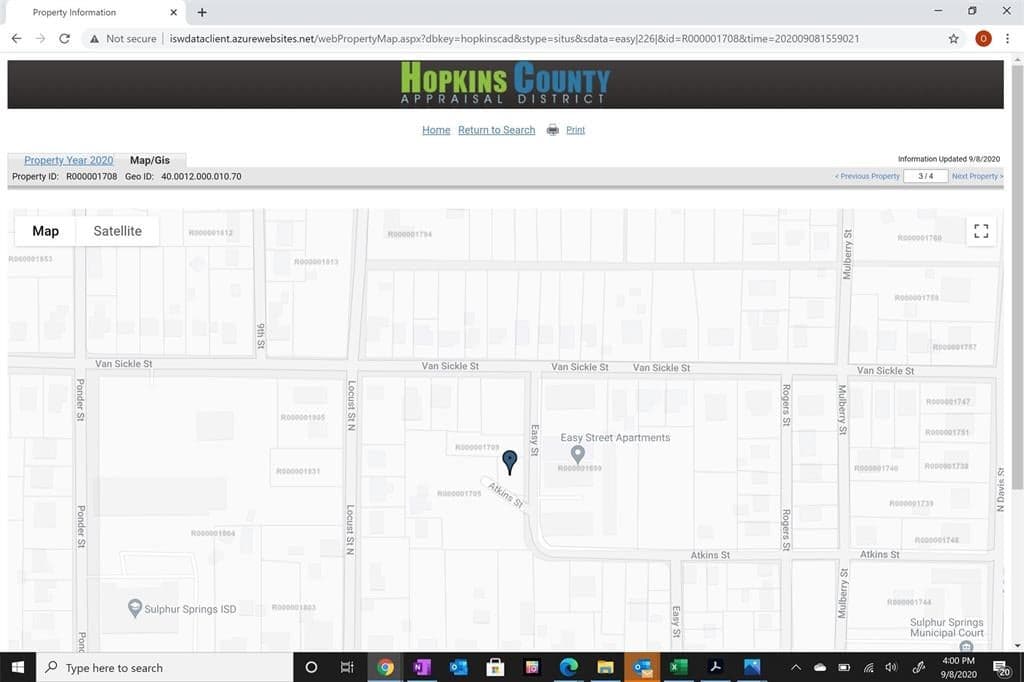Image resolution: width=1024 pixels, height=682 pixels.
Task: Open the Photos app from the taskbar
Action: pos(752,667)
